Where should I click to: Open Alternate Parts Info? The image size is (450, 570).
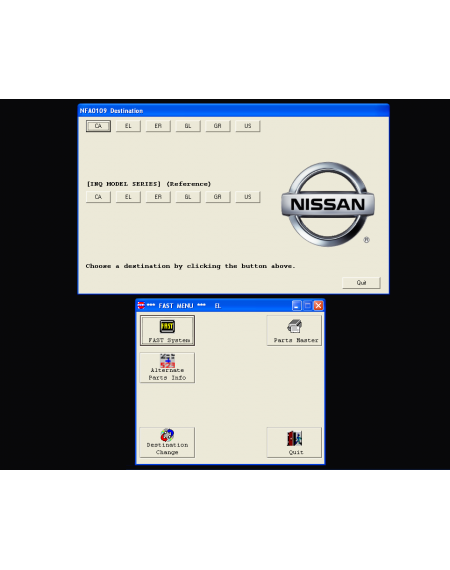(168, 368)
